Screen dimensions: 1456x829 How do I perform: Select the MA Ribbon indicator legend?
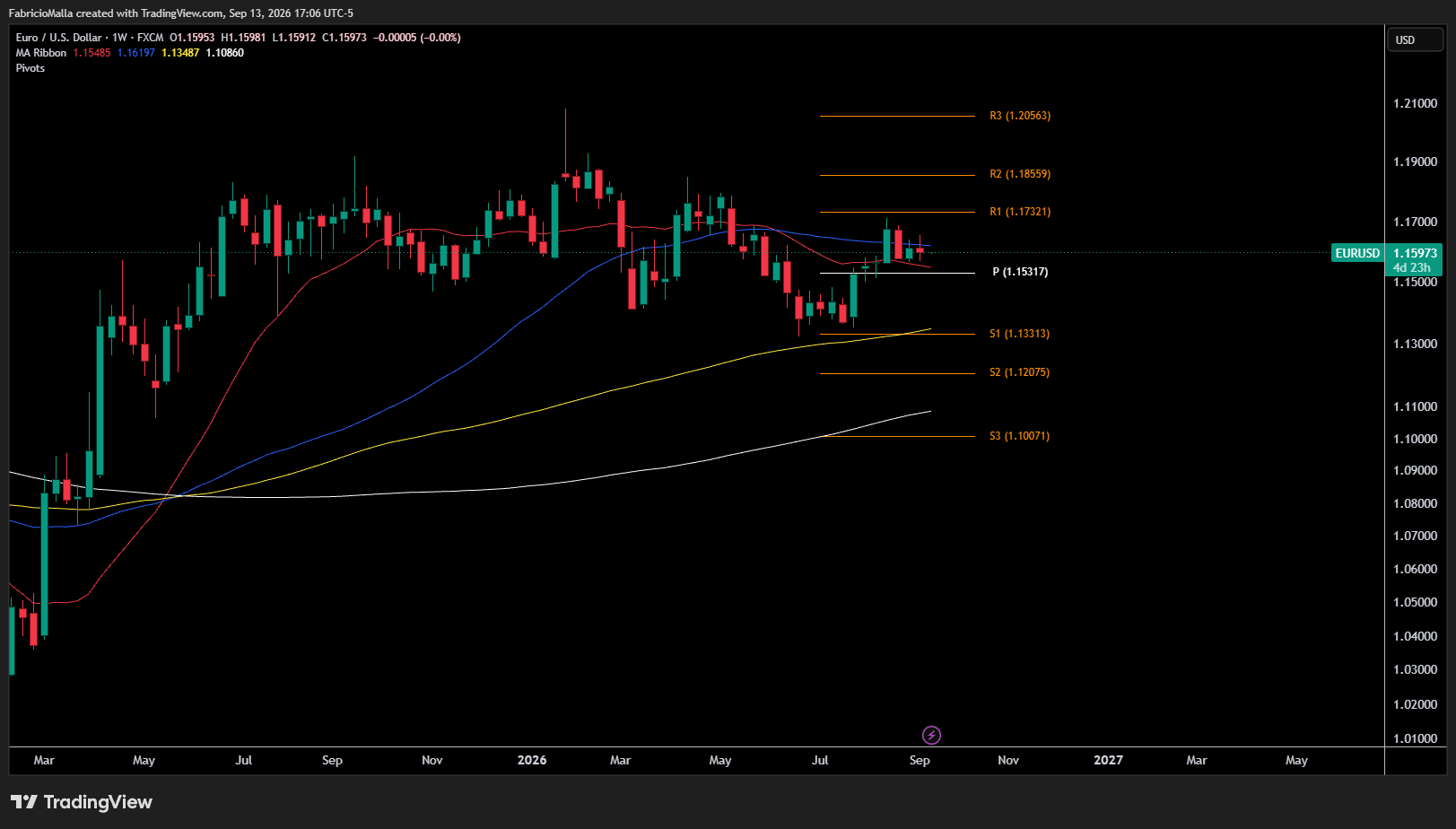click(41, 53)
